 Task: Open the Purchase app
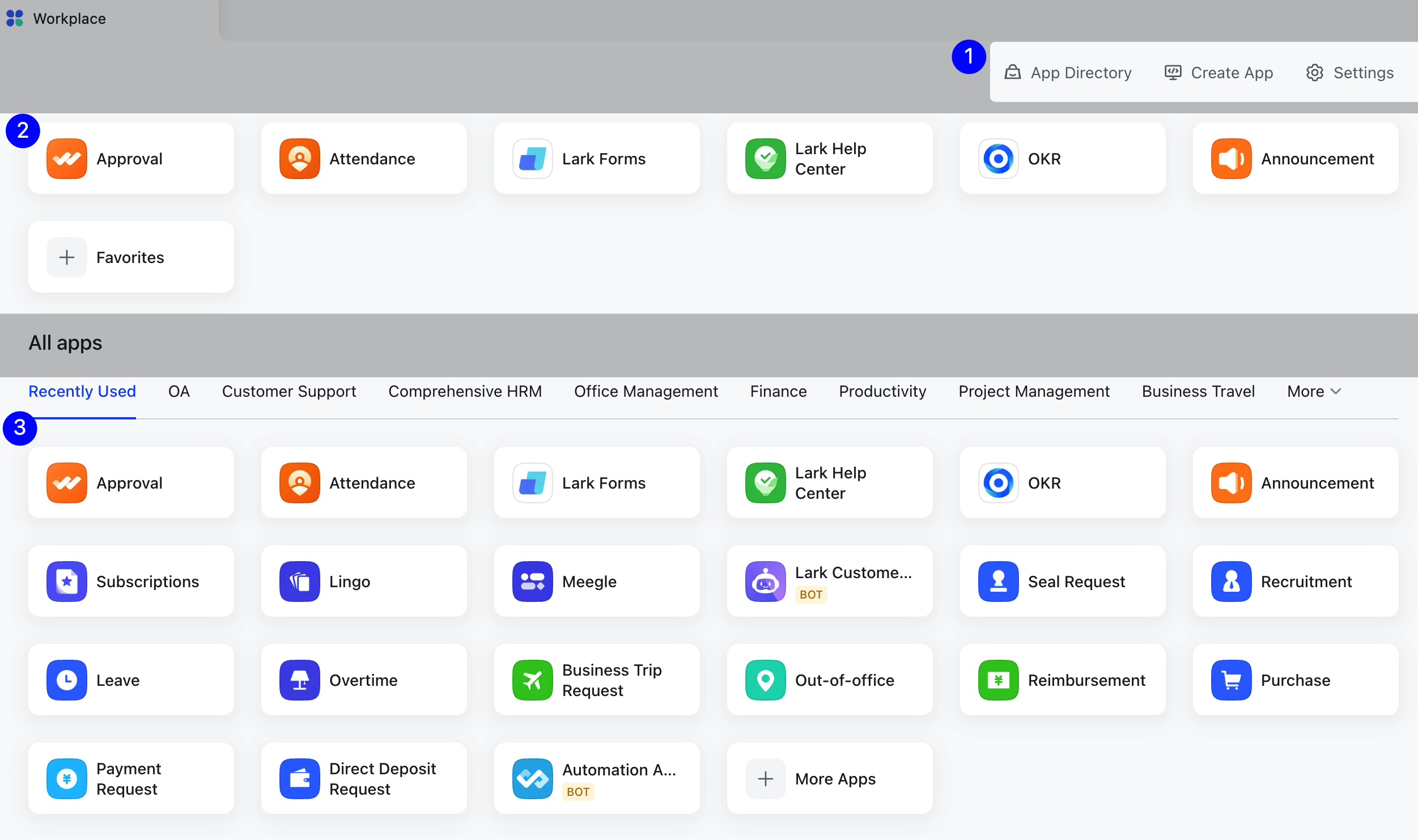pyautogui.click(x=1296, y=680)
